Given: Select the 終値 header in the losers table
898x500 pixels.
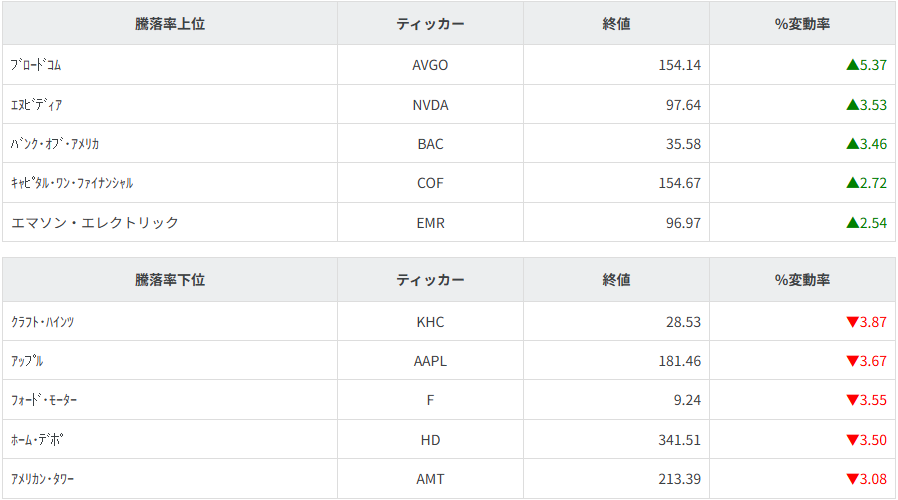Looking at the screenshot, I should tap(616, 280).
